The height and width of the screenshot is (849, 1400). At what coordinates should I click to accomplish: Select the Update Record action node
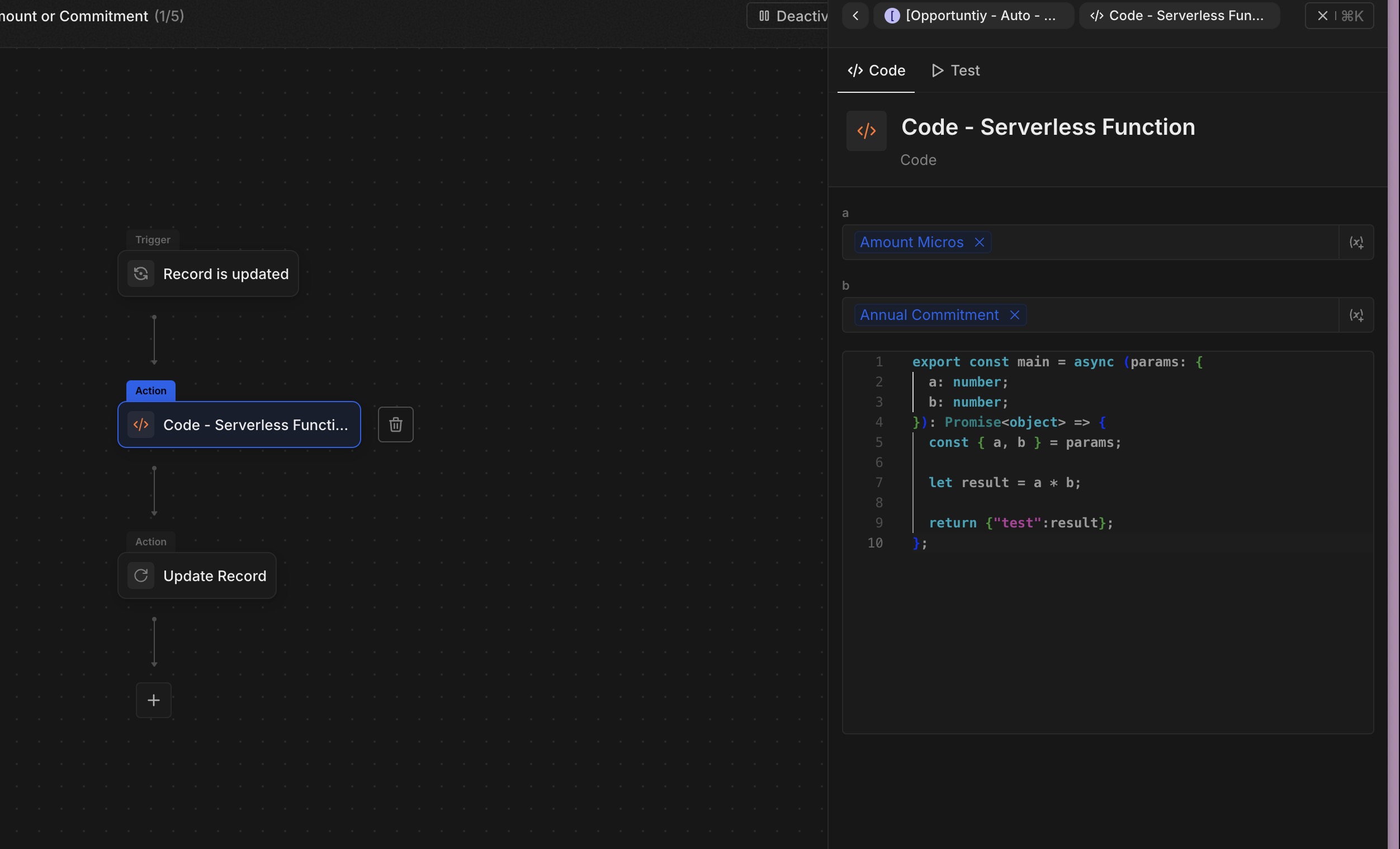(x=197, y=576)
